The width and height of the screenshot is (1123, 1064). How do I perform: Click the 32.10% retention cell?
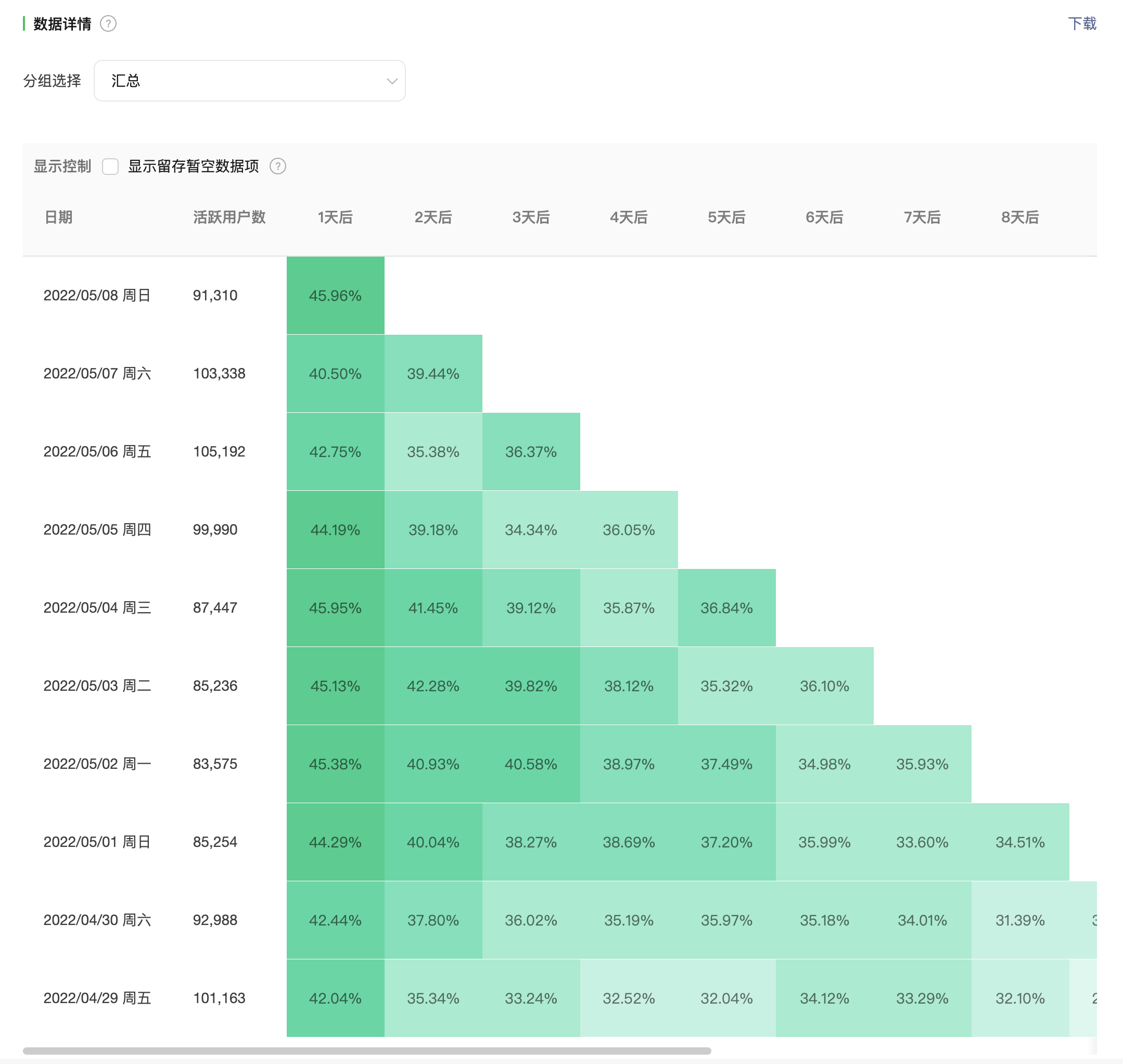click(x=1020, y=998)
